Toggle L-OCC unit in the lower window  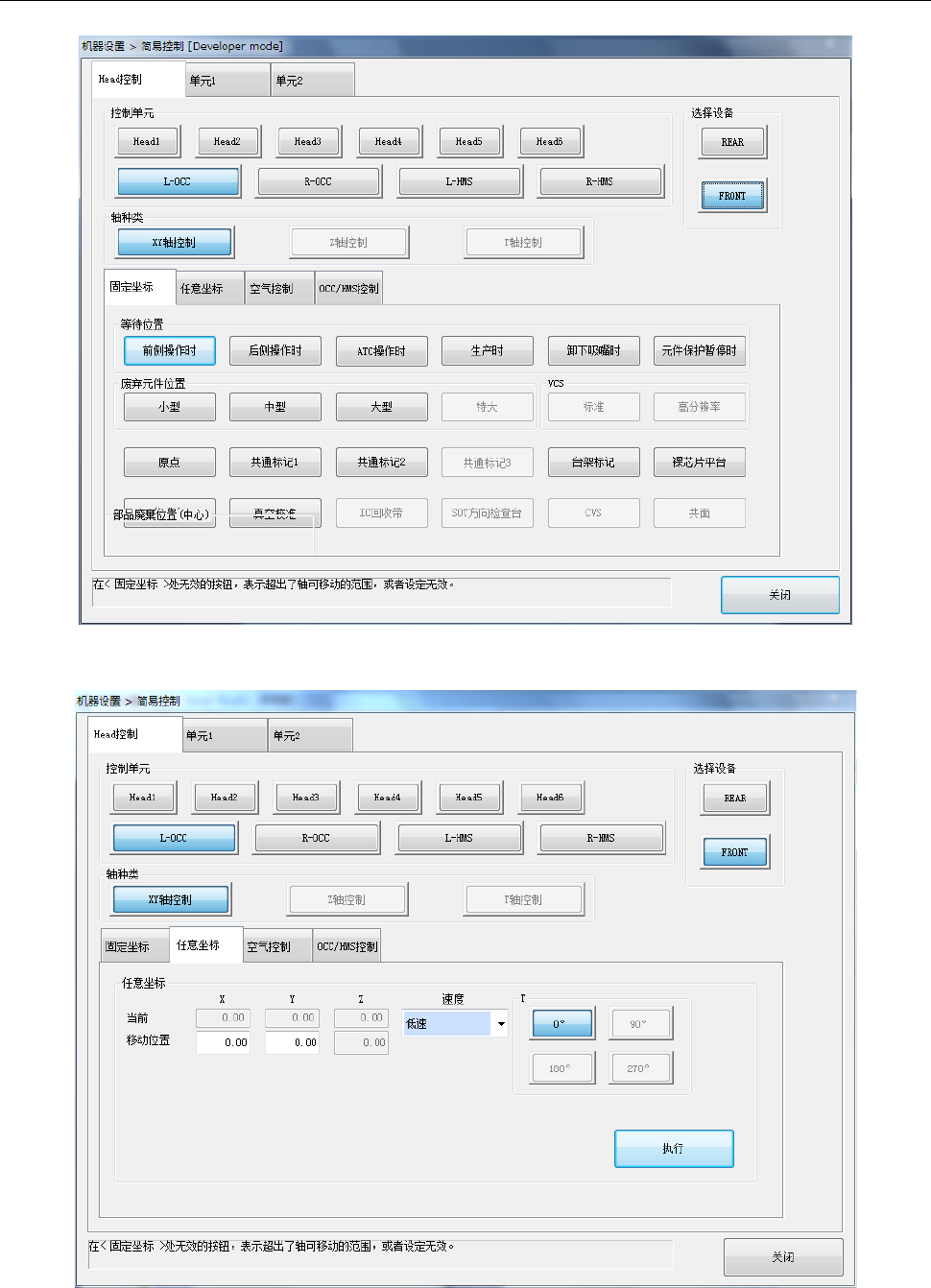click(x=174, y=838)
